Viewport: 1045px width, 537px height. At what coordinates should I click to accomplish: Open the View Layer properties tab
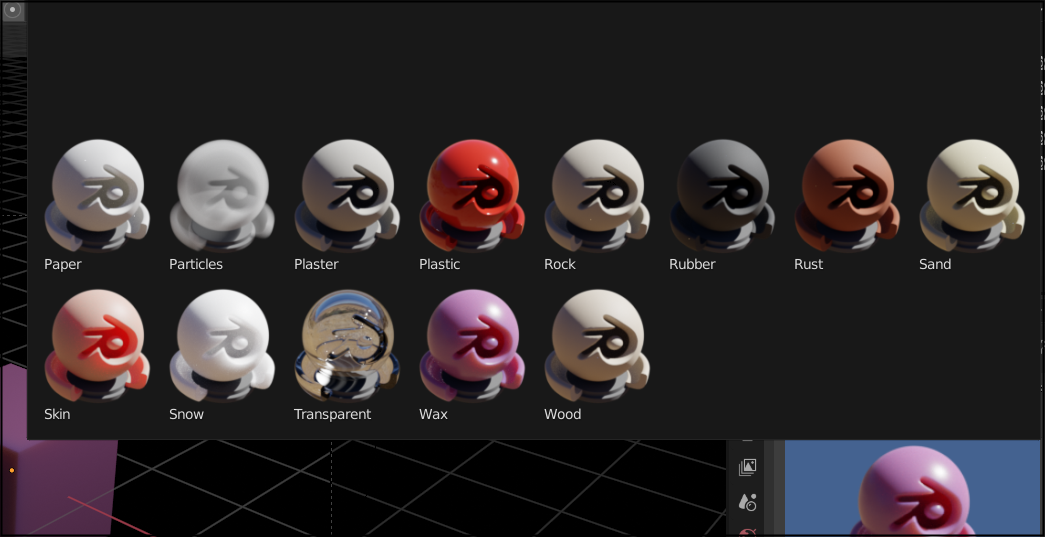(747, 467)
